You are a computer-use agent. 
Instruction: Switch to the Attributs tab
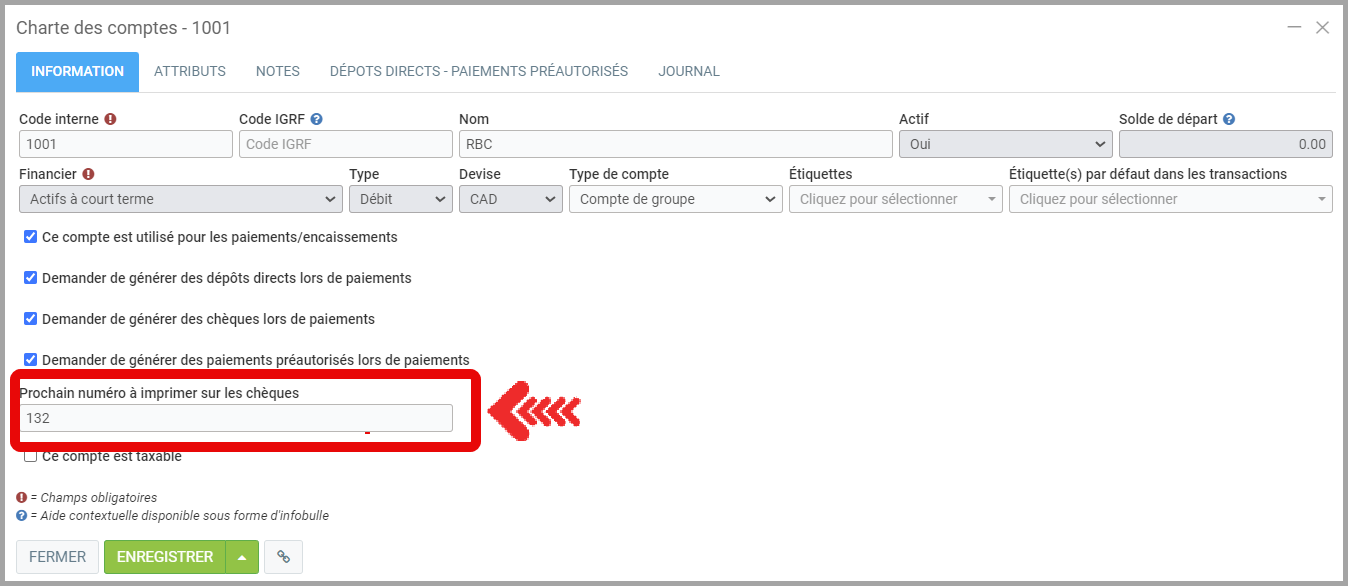tap(190, 72)
